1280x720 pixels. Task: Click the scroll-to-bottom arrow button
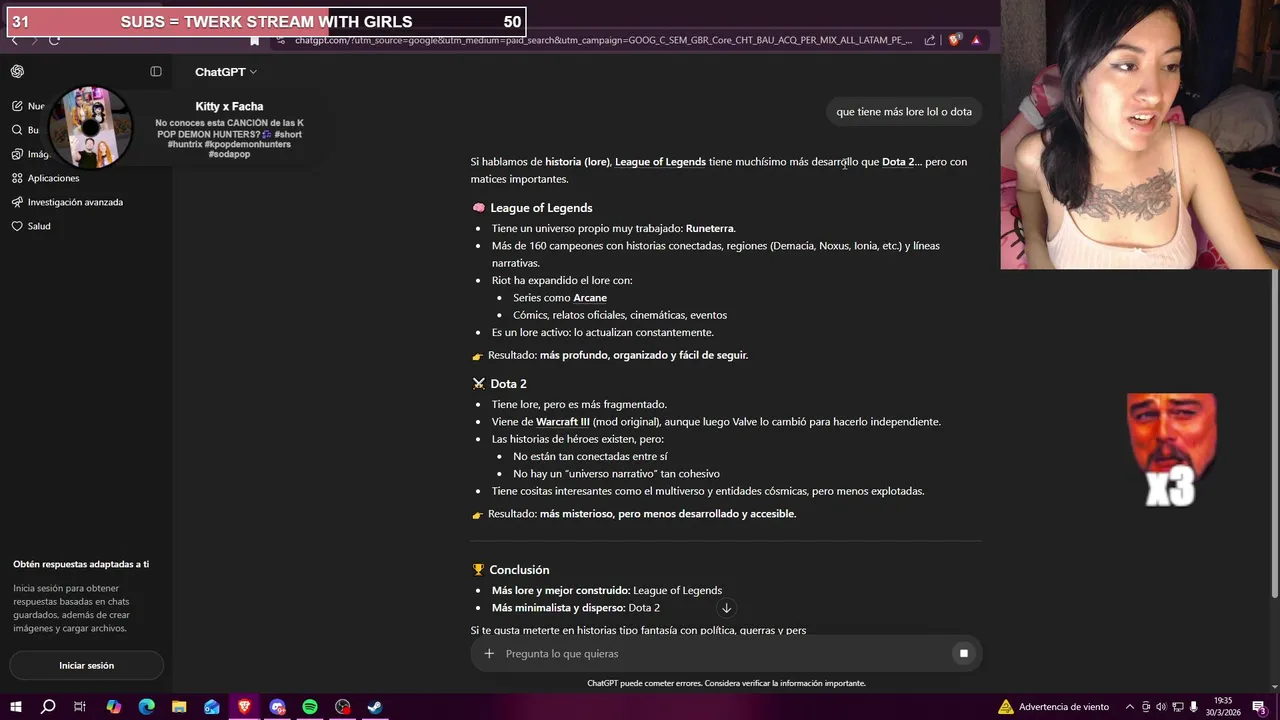[727, 608]
